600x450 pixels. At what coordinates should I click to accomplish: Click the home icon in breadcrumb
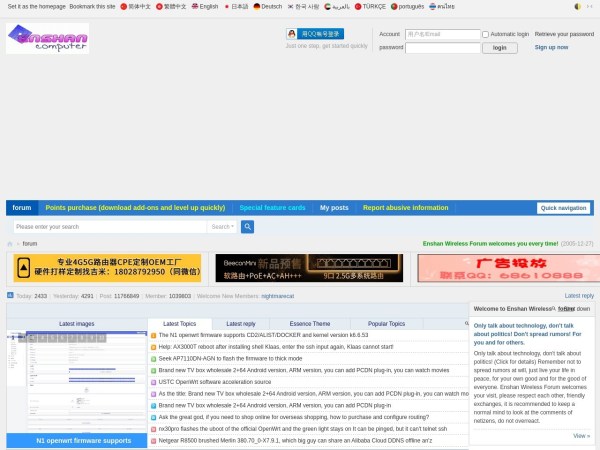[x=11, y=243]
